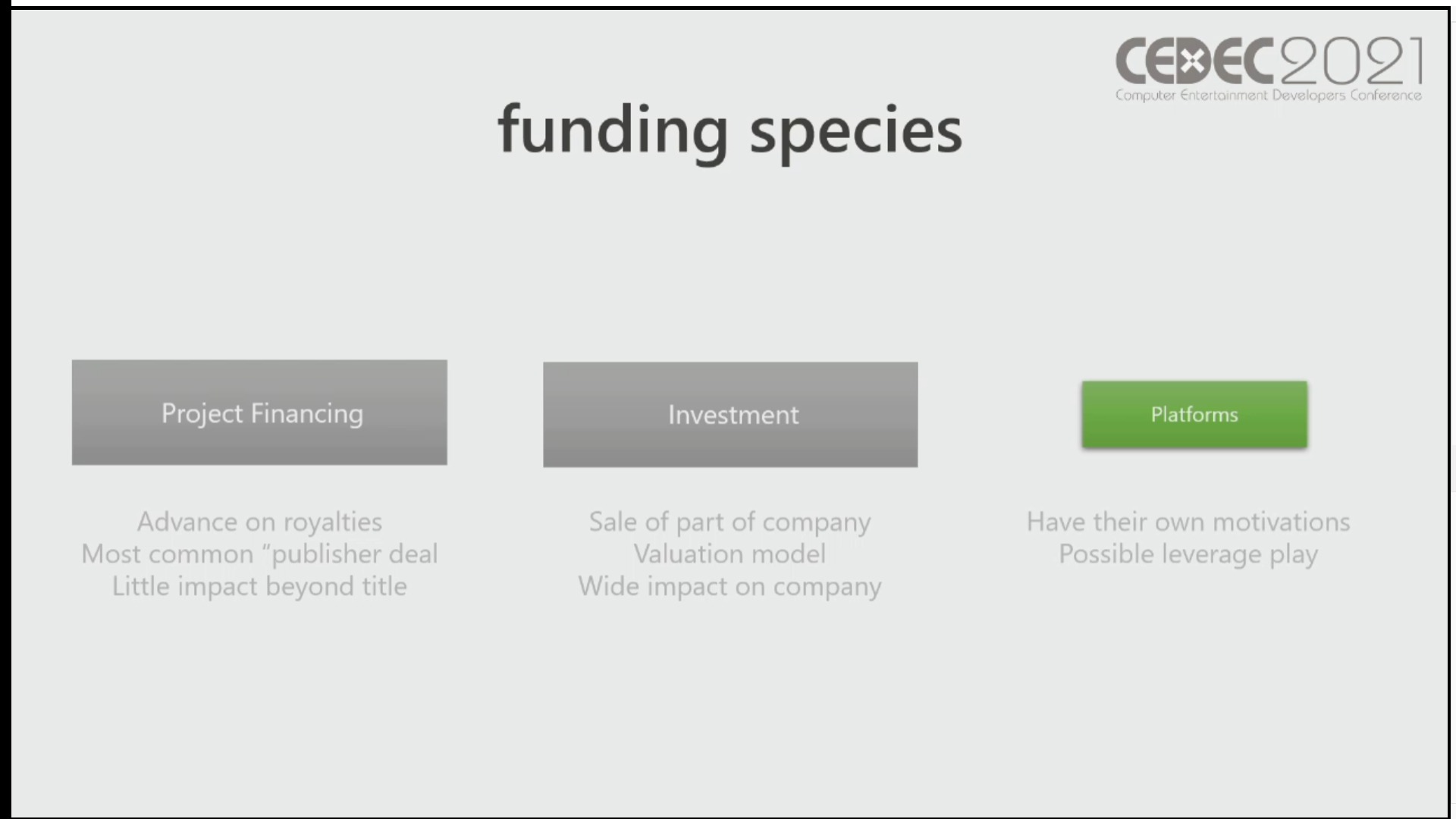The image size is (1456, 819).
Task: Click the funding species title
Action: tap(730, 130)
